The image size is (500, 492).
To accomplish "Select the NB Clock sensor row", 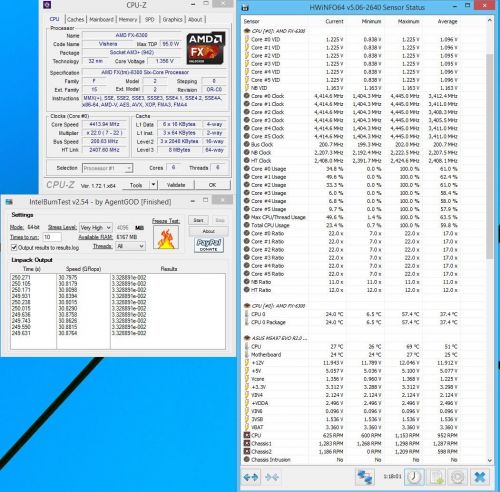I will tap(351, 152).
